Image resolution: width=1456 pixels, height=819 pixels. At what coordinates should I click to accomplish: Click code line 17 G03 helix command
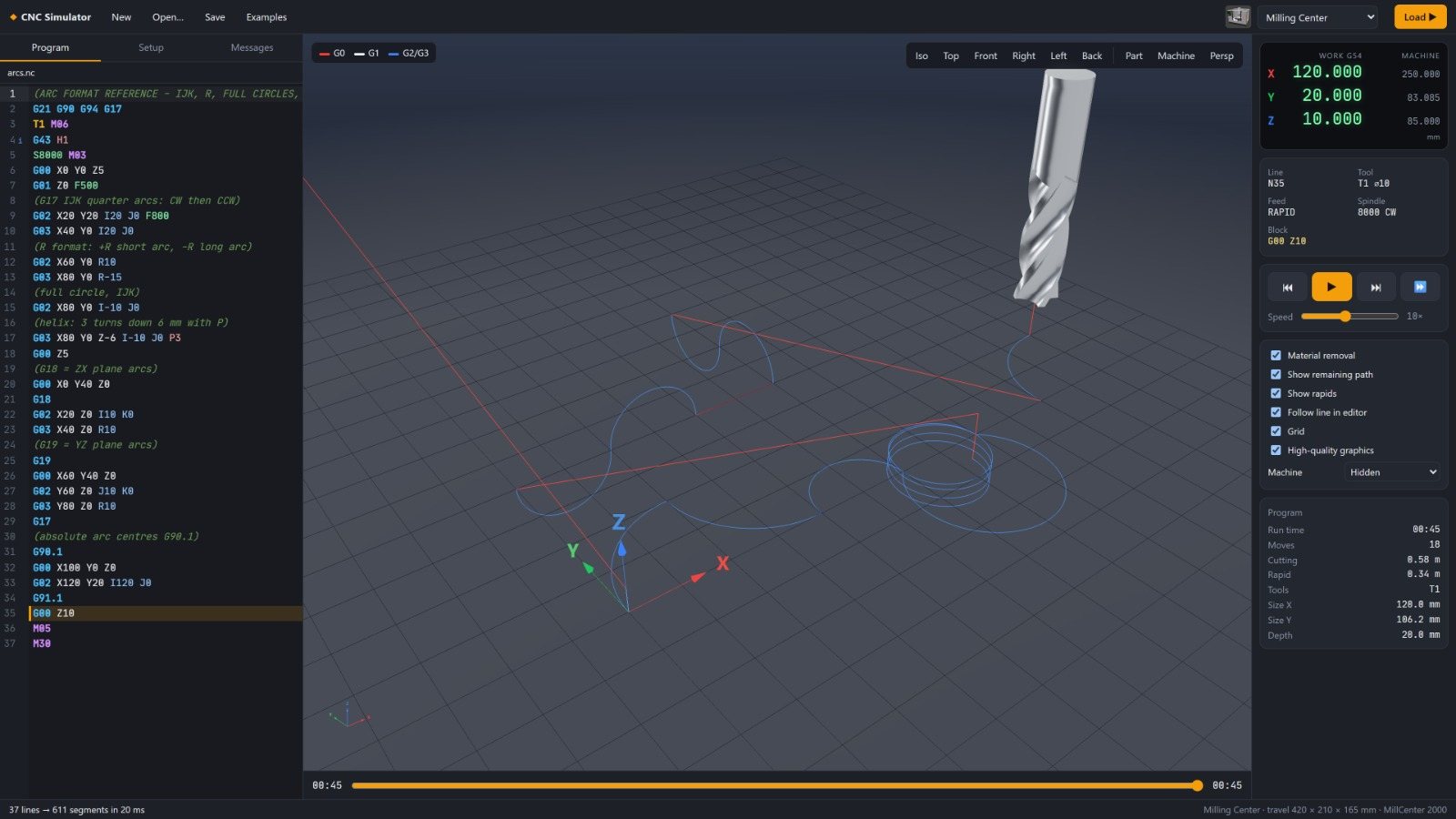point(106,338)
